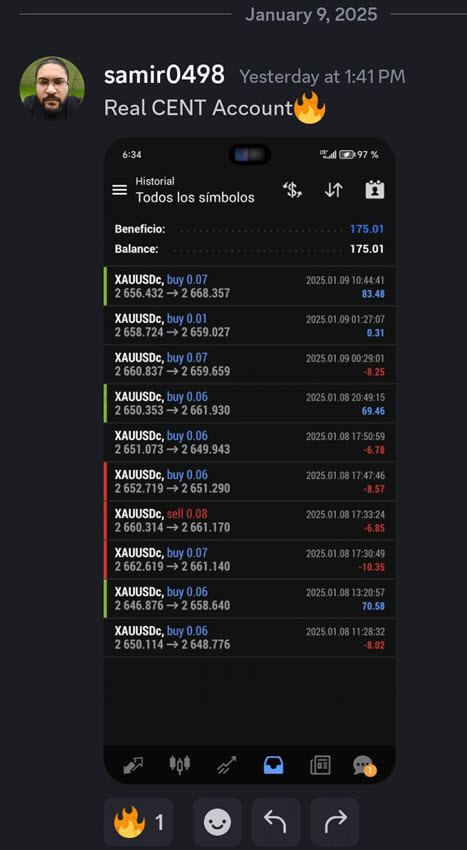
Task: Select trade with 70.58 profit
Action: [250, 598]
